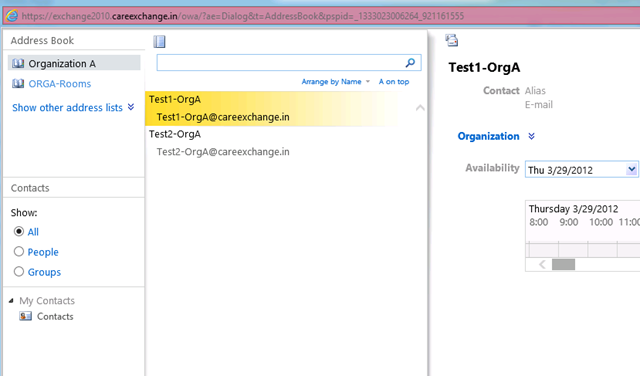Click the Contacts section heading
Viewport: 640px width, 376px height.
[x=30, y=188]
